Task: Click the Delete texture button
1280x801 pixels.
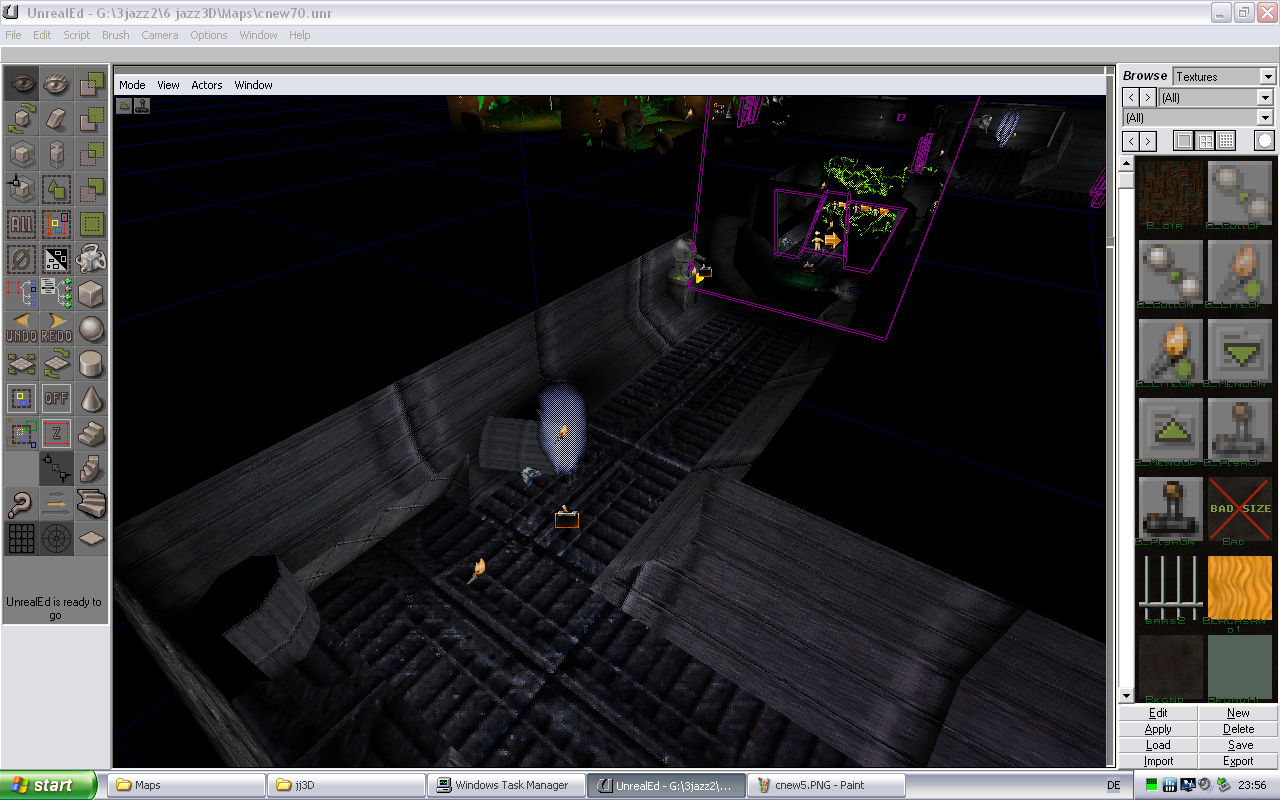Action: click(1238, 729)
